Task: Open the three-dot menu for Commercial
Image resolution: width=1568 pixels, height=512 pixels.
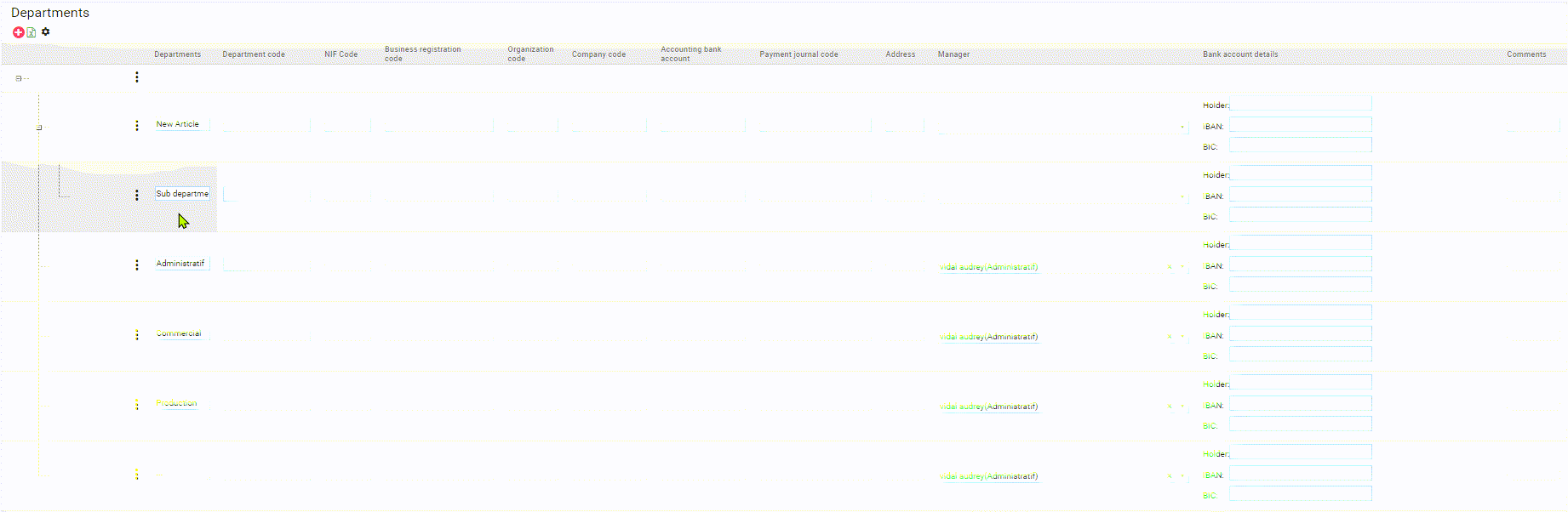Action: 137,334
